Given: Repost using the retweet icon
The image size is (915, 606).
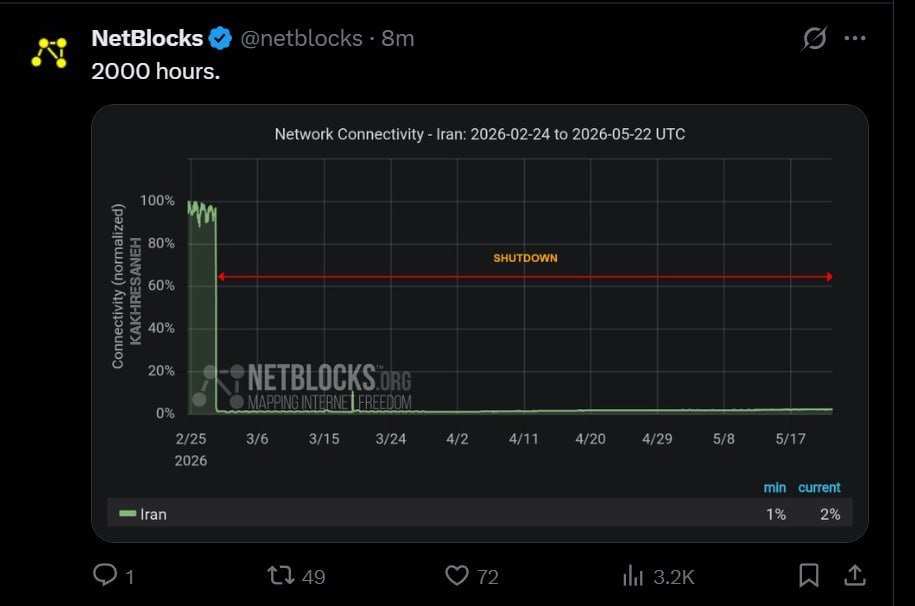Looking at the screenshot, I should (x=281, y=576).
